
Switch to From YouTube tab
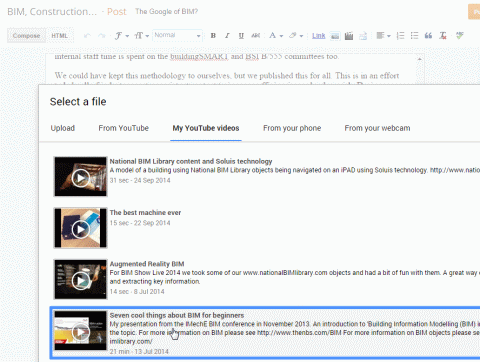coord(124,128)
